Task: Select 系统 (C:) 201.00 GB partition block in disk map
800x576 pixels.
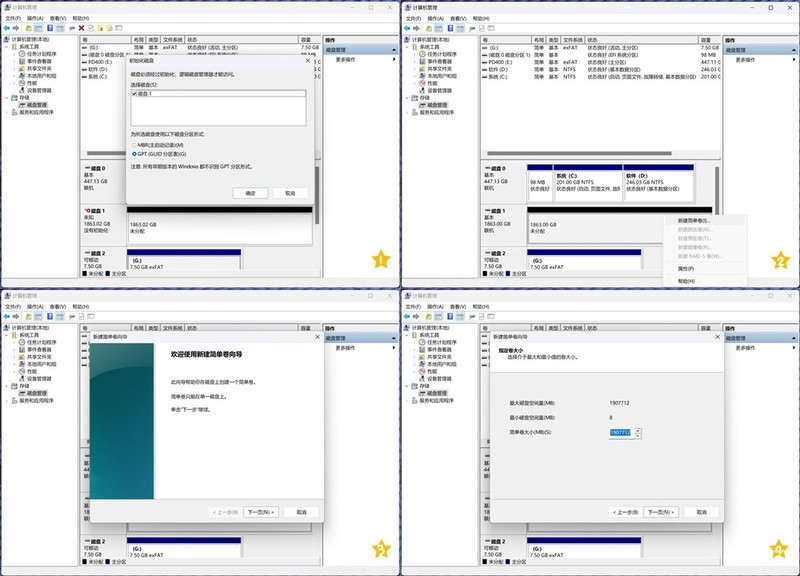Action: tap(588, 185)
